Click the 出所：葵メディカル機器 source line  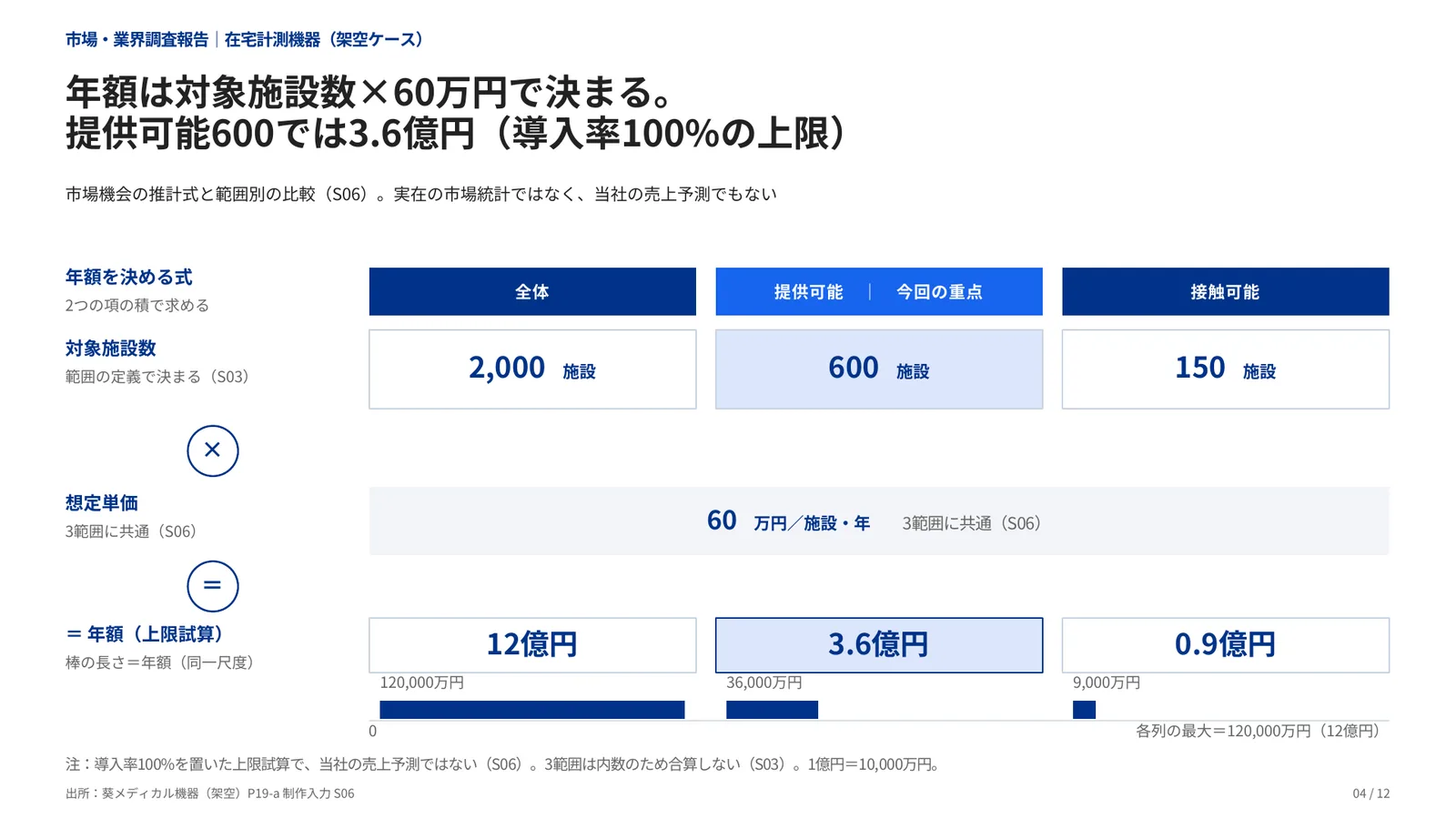pos(210,794)
